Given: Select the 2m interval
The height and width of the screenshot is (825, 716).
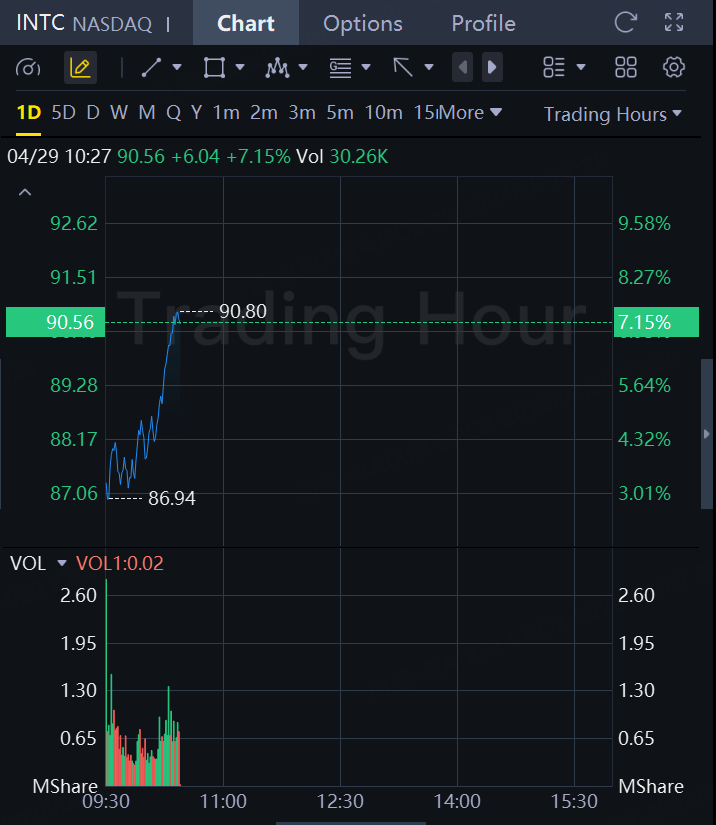Looking at the screenshot, I should (264, 113).
